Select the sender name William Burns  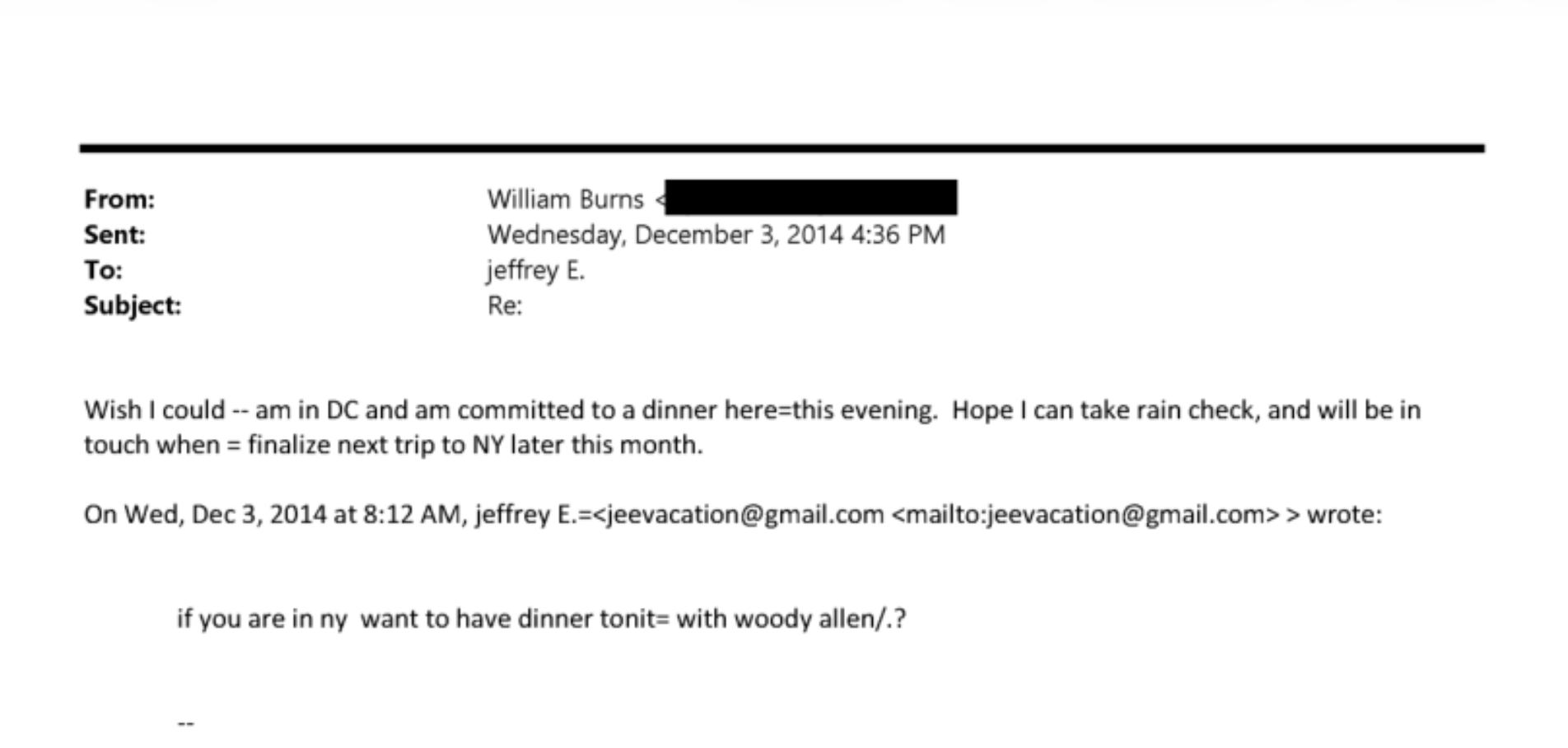click(x=565, y=199)
